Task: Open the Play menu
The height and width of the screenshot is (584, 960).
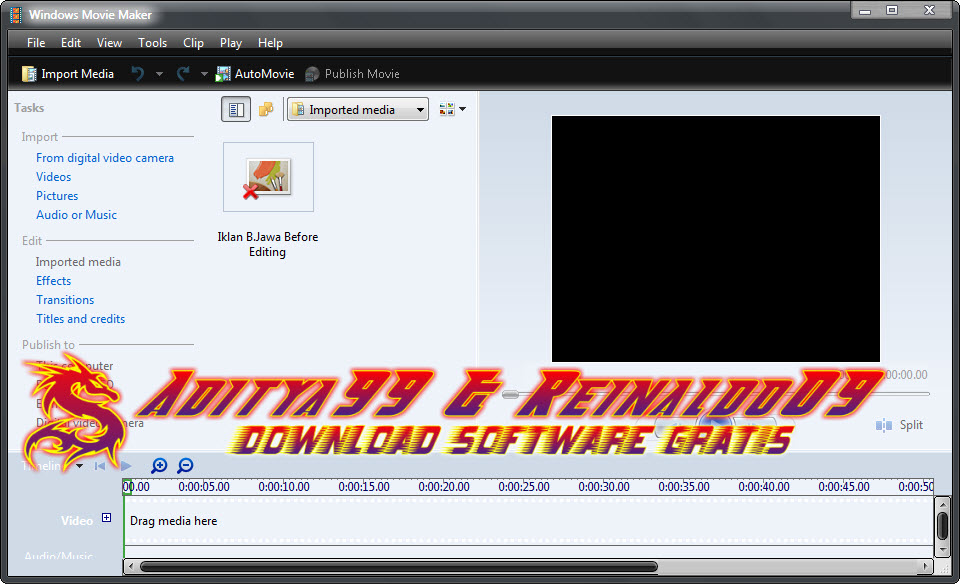Action: pyautogui.click(x=231, y=43)
